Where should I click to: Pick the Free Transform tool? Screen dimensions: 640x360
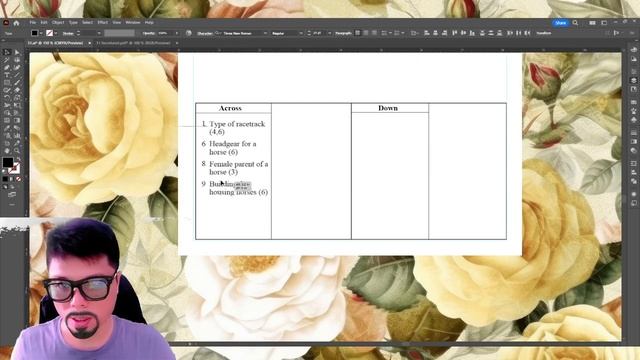pyautogui.click(x=17, y=105)
